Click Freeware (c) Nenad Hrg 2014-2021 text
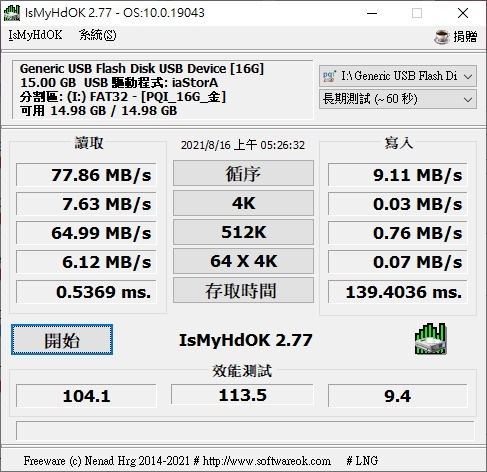This screenshot has width=487, height=472. click(x=107, y=461)
